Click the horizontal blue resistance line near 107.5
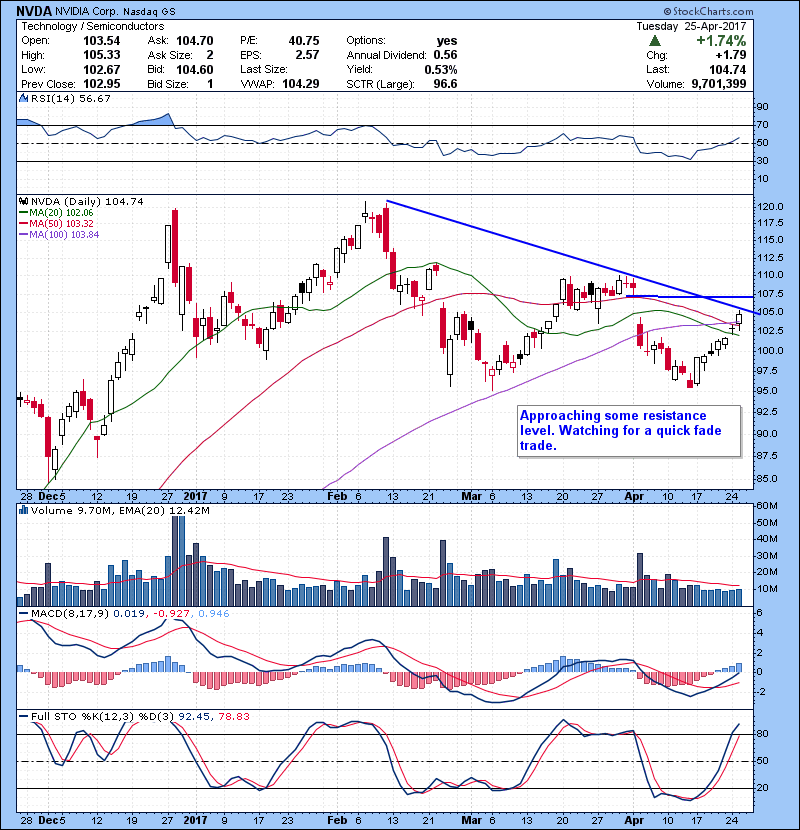 [689, 296]
